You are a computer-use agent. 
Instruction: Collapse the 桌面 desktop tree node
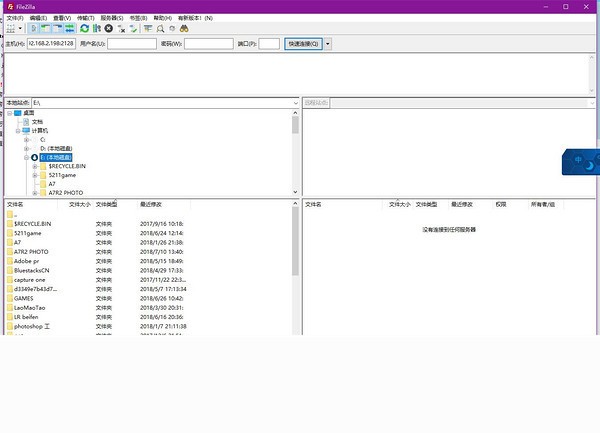(x=10, y=113)
